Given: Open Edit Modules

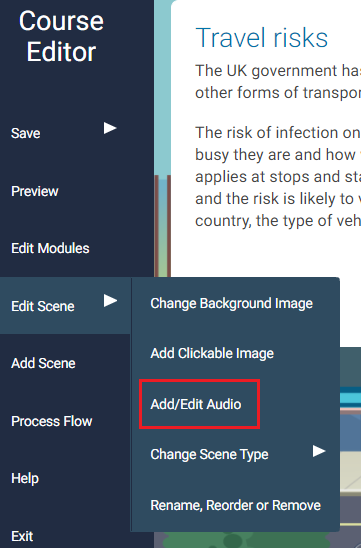Looking at the screenshot, I should pos(50,248).
